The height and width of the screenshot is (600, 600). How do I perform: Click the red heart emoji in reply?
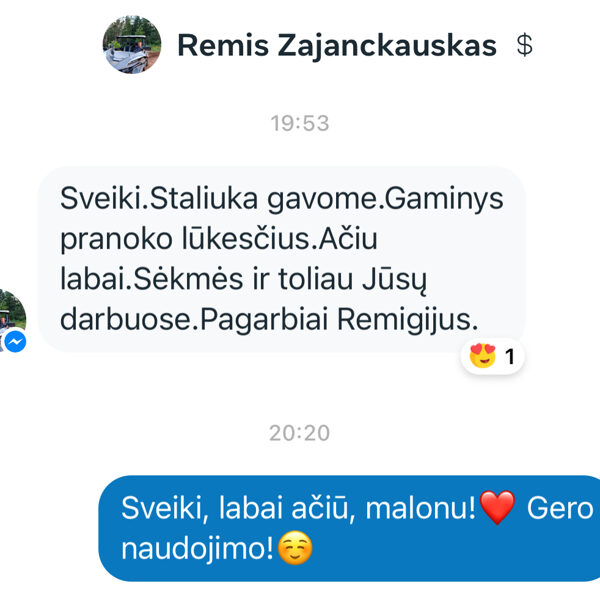pos(497,507)
